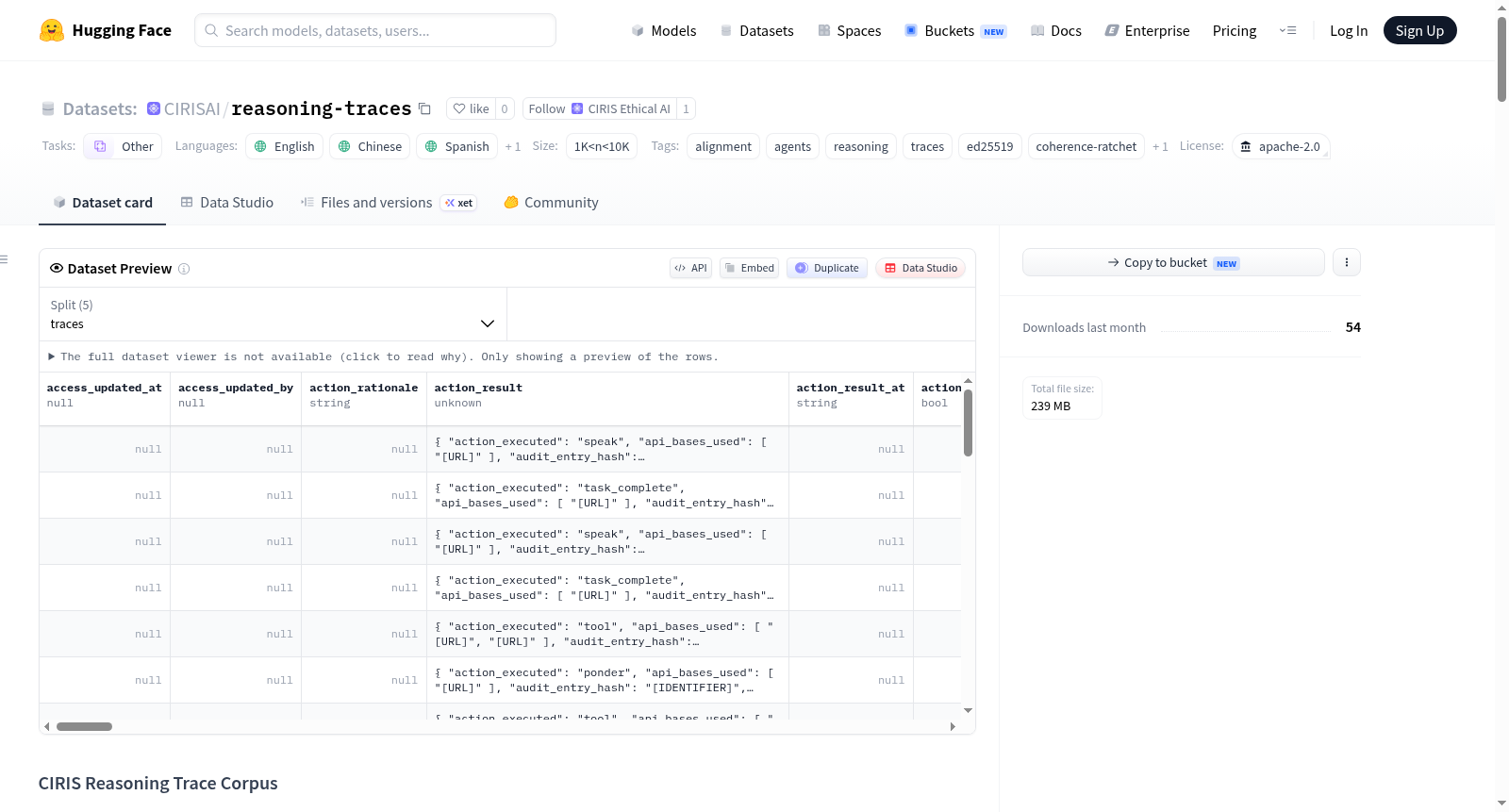
Task: Click the Embed button
Action: pyautogui.click(x=750, y=268)
